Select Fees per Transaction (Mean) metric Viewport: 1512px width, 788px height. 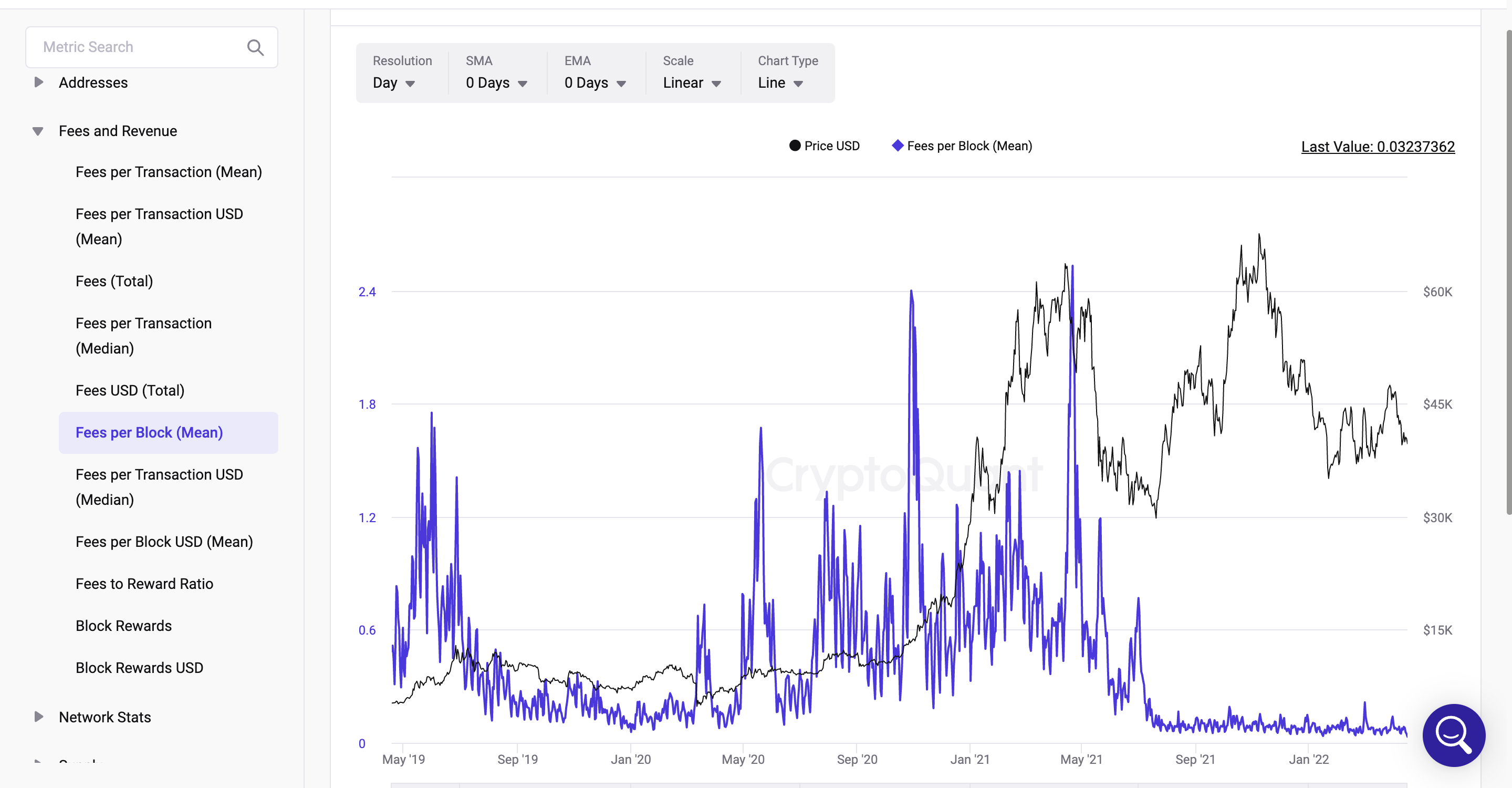tap(169, 172)
